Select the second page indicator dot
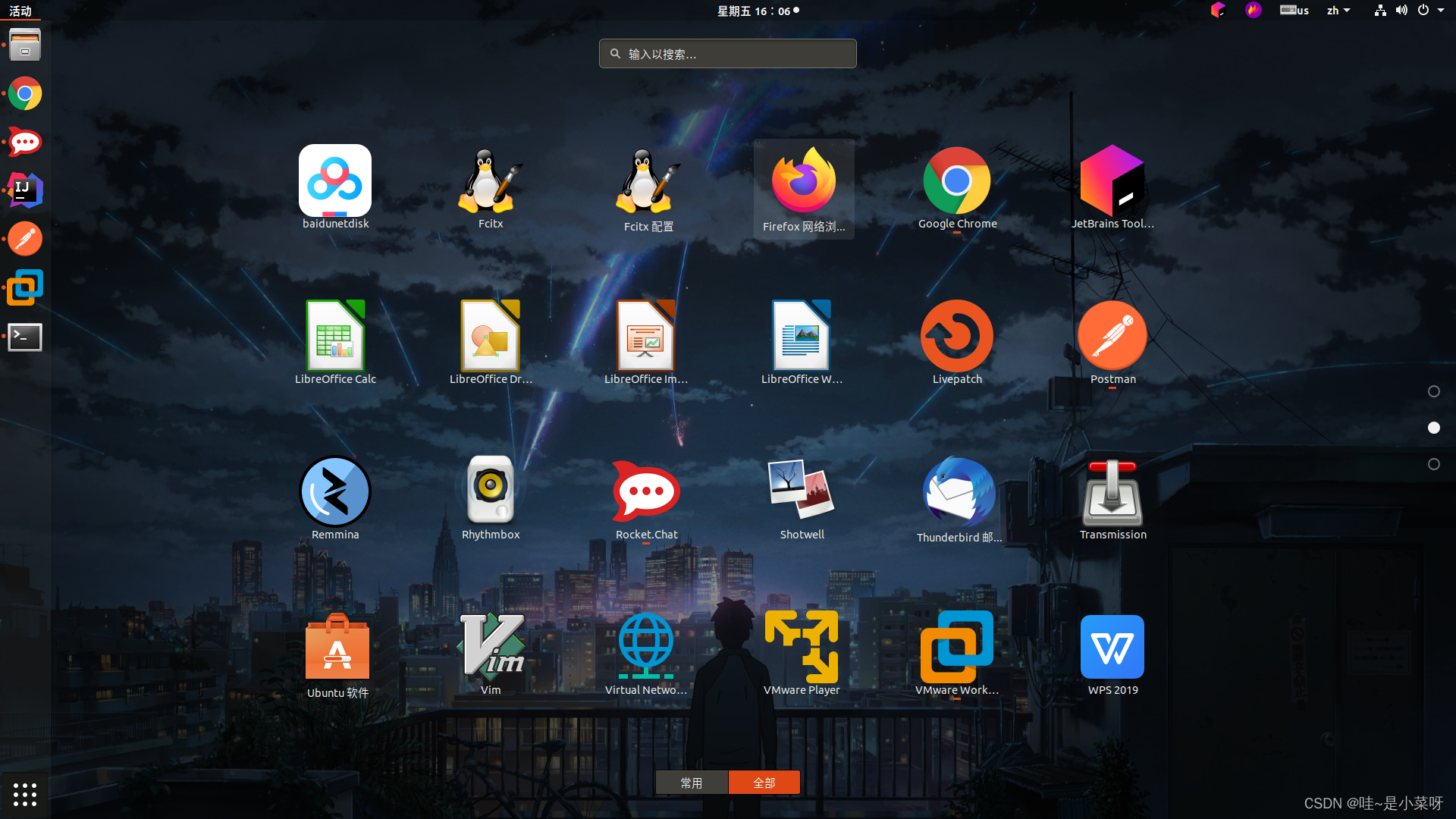This screenshot has height=819, width=1456. pos(1433,428)
